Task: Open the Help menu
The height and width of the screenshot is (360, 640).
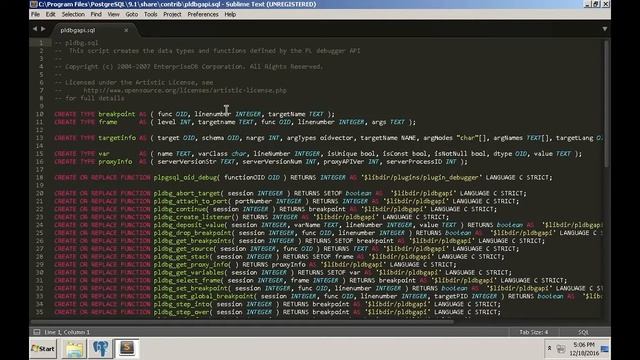Action: tap(230, 14)
